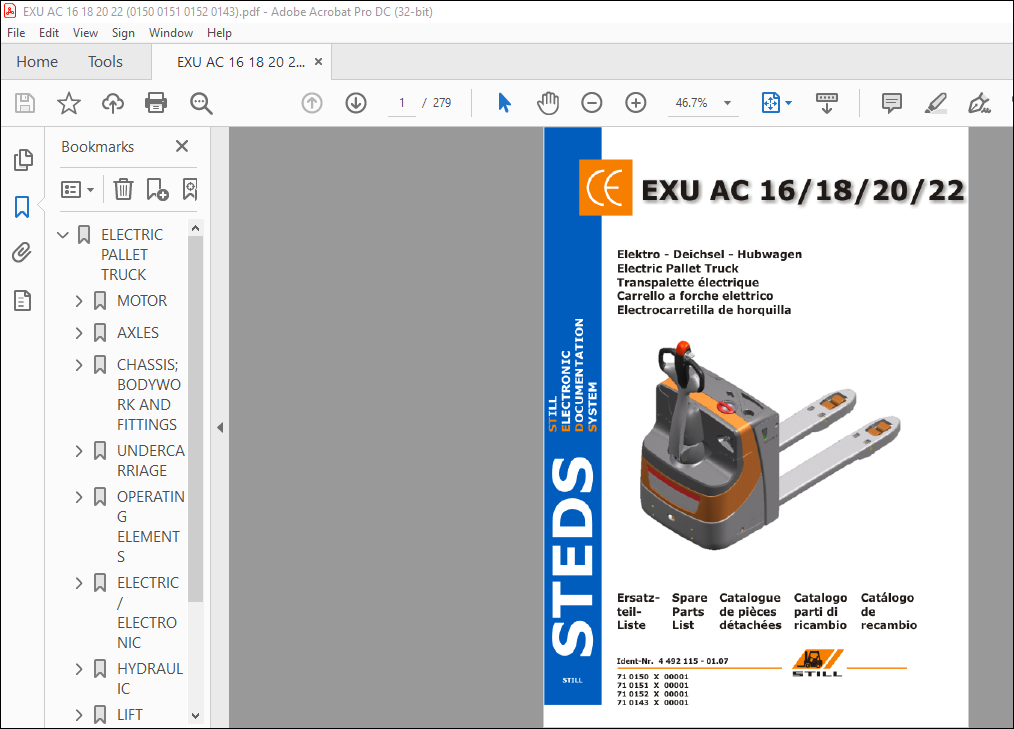
Task: Open the File menu
Action: (x=16, y=32)
